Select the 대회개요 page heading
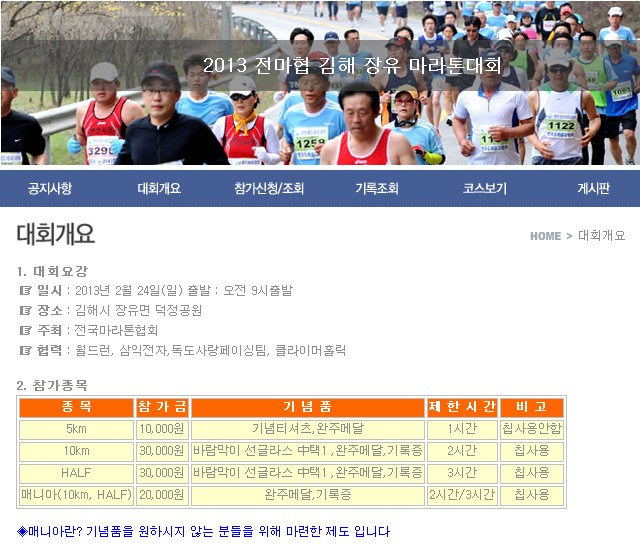This screenshot has width=640, height=550. 56,234
